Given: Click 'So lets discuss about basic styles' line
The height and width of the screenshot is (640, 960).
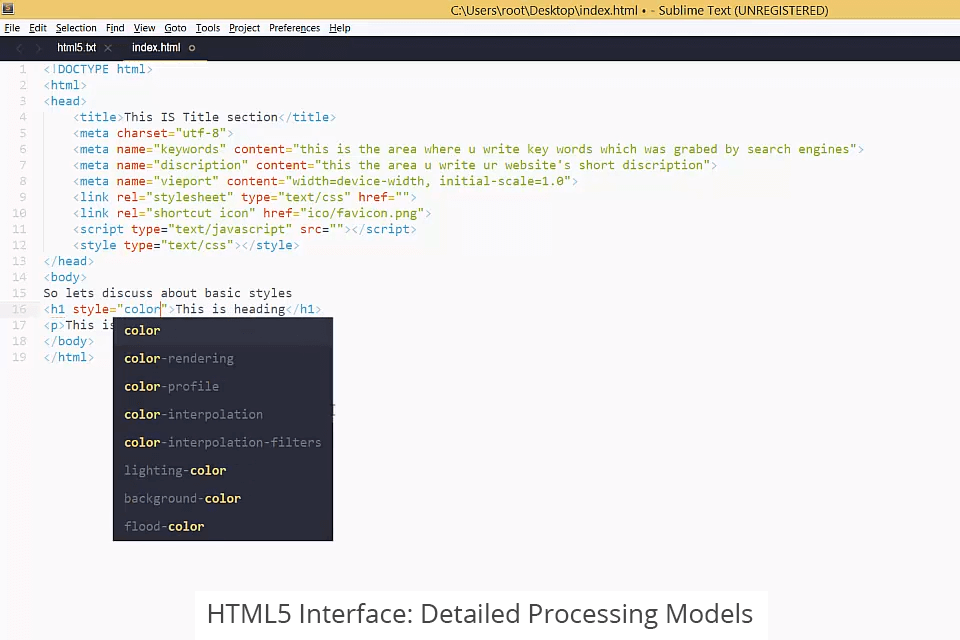Looking at the screenshot, I should [168, 293].
